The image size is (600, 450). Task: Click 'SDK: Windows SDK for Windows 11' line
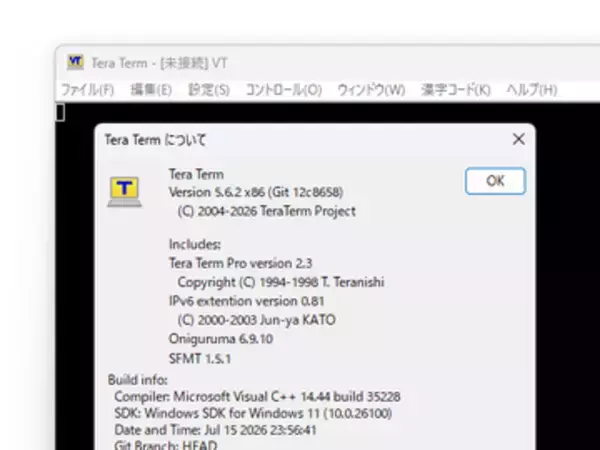point(253,413)
